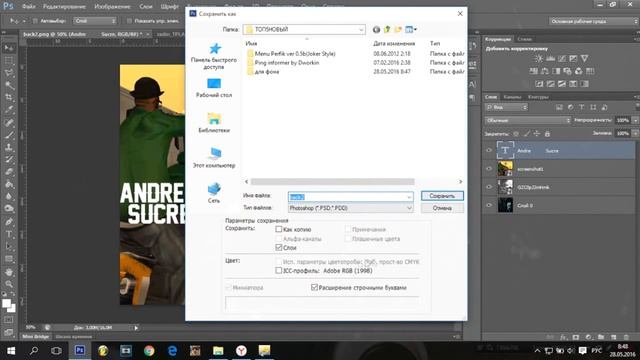Screen dimensions: 640x360
Task: Switch to the 'Каналы' panel tab
Action: (512, 97)
